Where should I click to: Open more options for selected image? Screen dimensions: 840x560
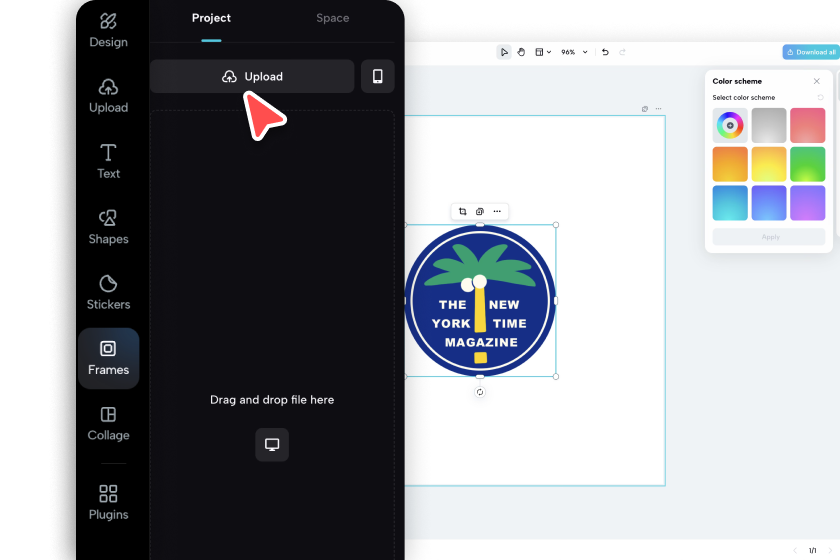click(497, 211)
